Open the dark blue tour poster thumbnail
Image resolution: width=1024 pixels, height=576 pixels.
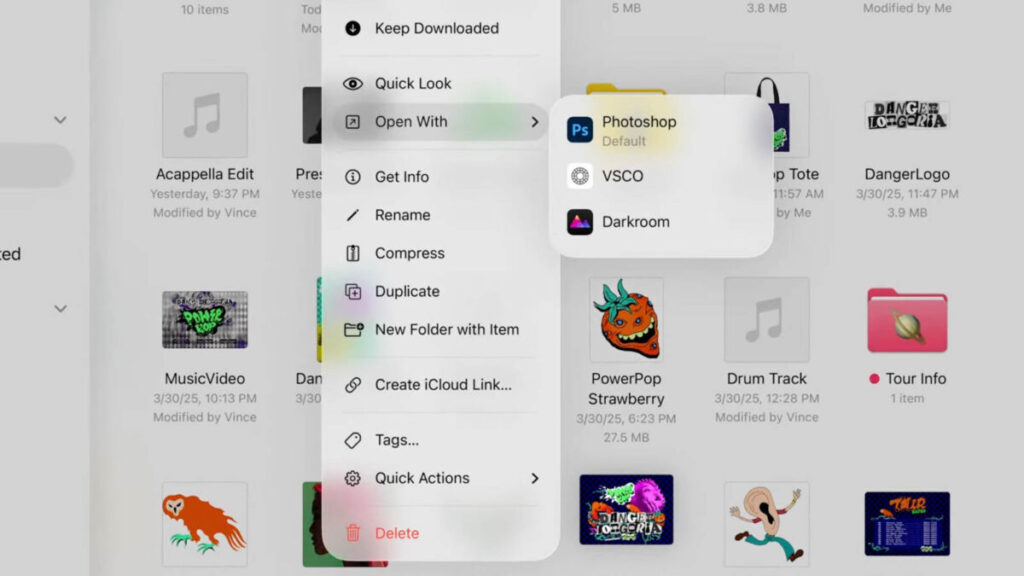pos(907,524)
